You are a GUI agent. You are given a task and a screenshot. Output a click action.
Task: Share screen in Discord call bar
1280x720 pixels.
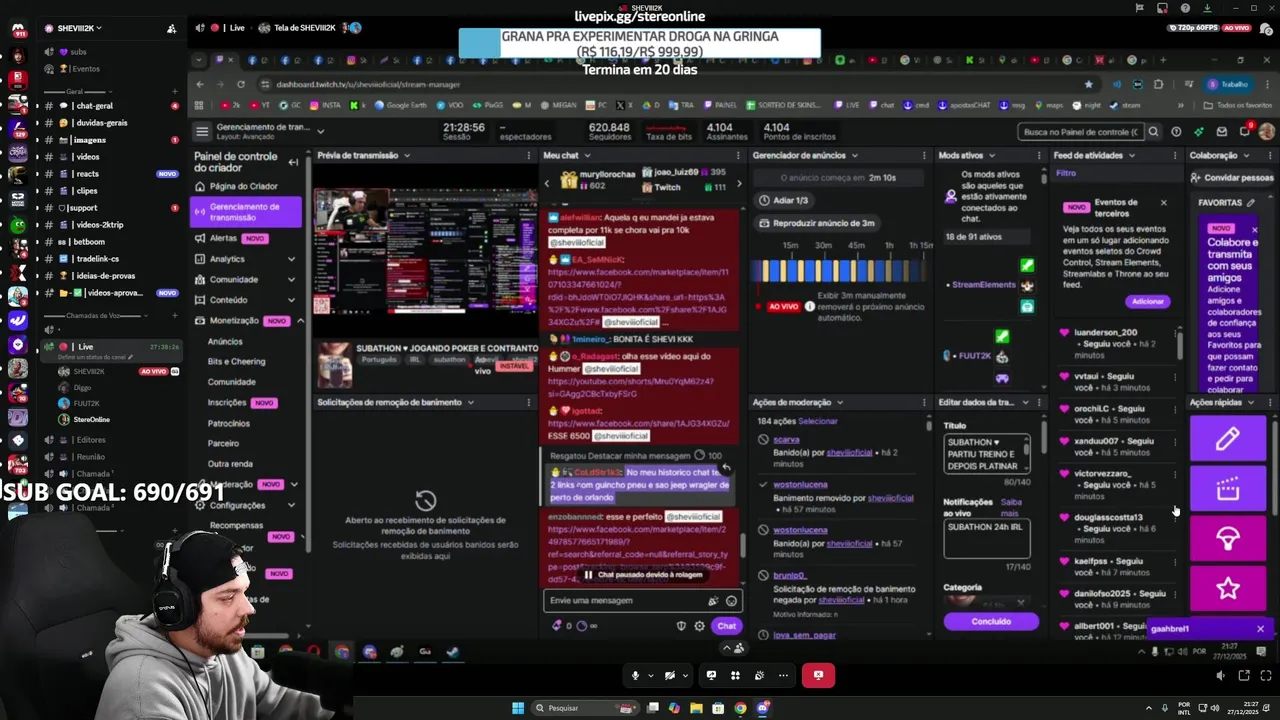click(711, 675)
